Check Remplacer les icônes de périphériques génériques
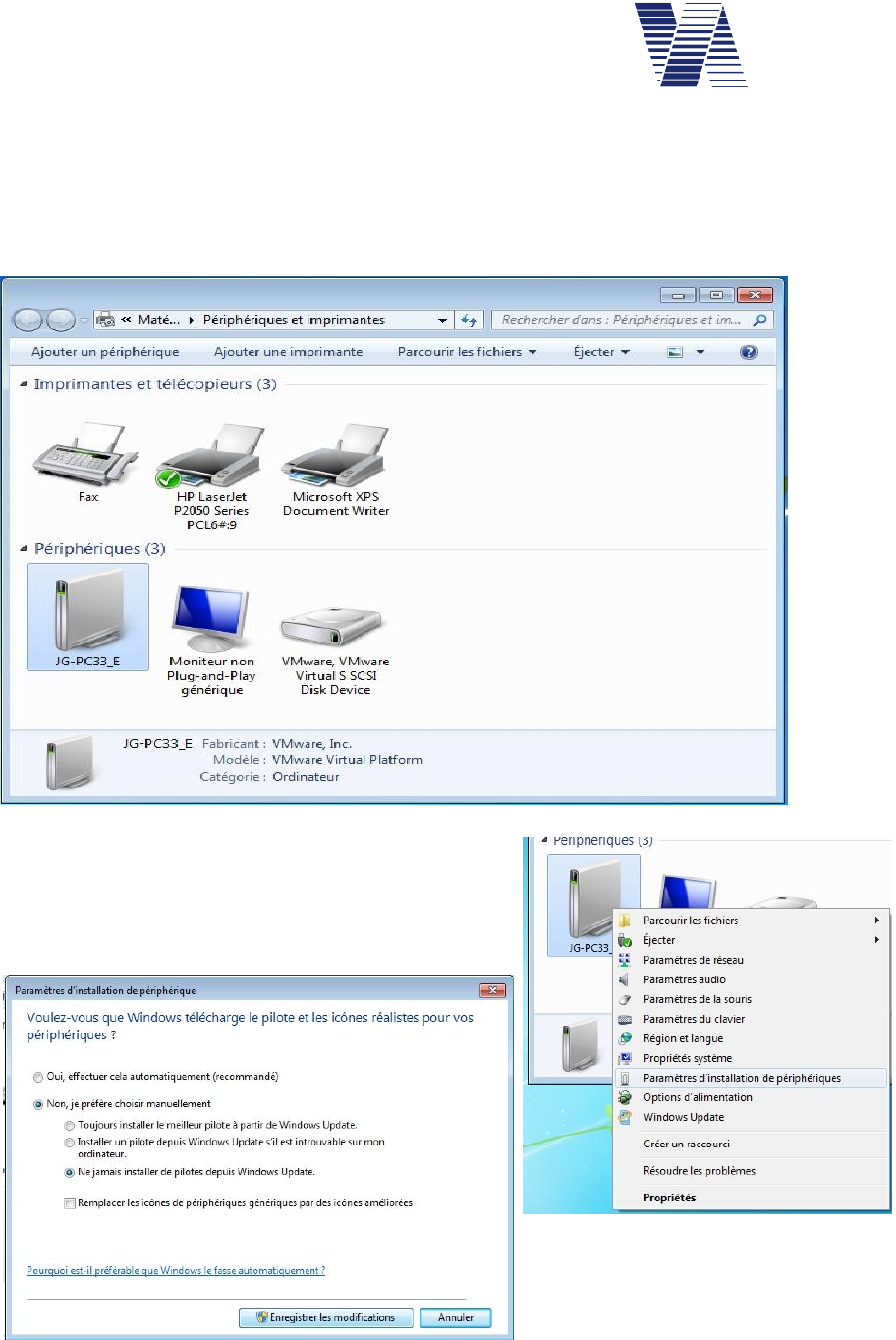Viewport: 896px width, 1340px height. [70, 1203]
